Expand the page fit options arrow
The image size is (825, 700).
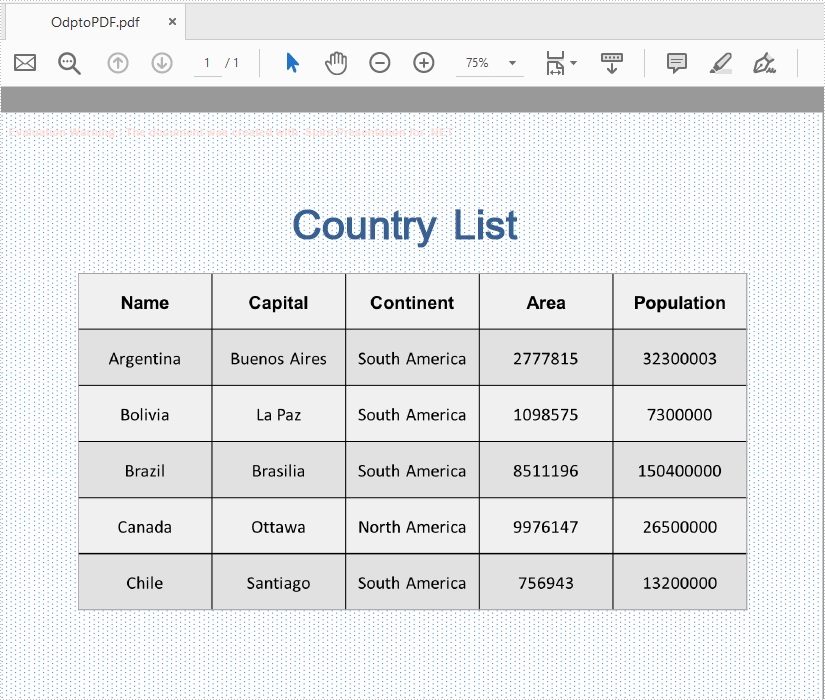coord(574,63)
